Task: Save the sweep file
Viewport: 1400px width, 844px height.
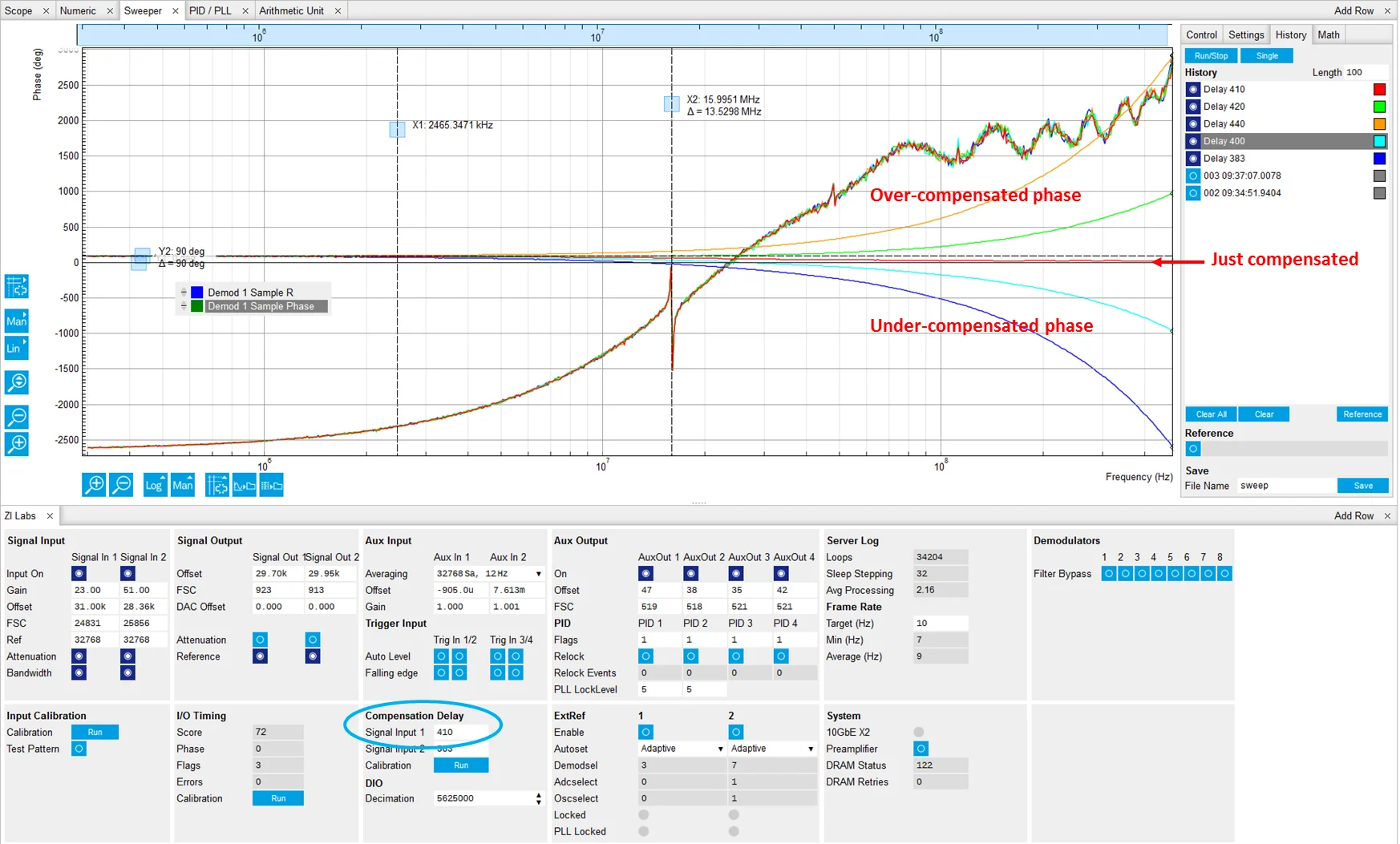Action: (1363, 486)
